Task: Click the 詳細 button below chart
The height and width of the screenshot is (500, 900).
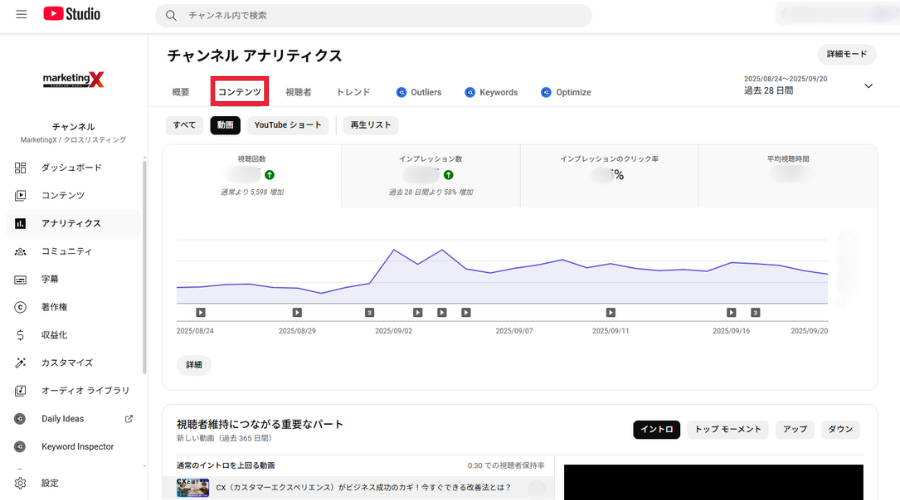Action: pos(194,365)
